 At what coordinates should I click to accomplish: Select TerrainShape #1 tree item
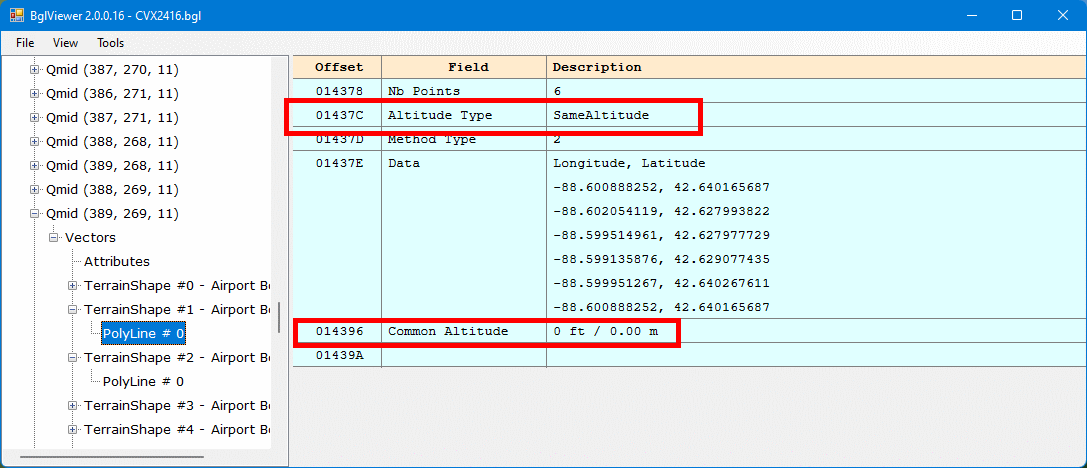(x=176, y=309)
